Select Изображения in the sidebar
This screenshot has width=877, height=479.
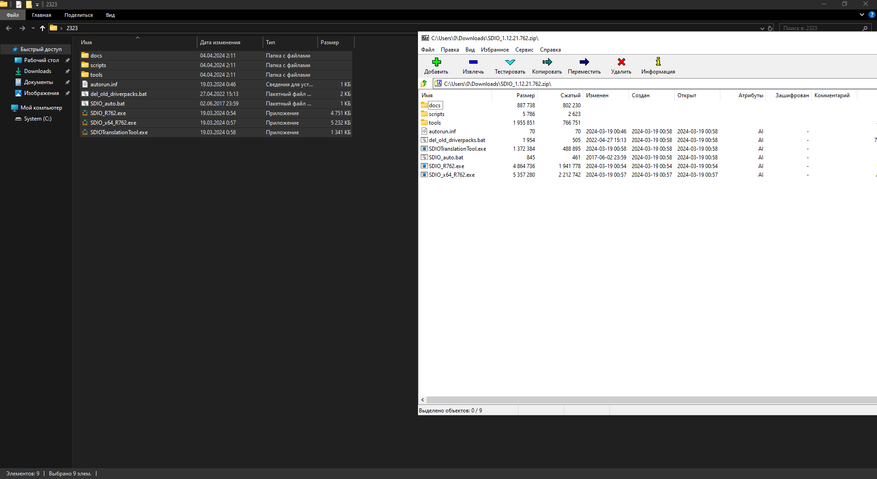41,93
